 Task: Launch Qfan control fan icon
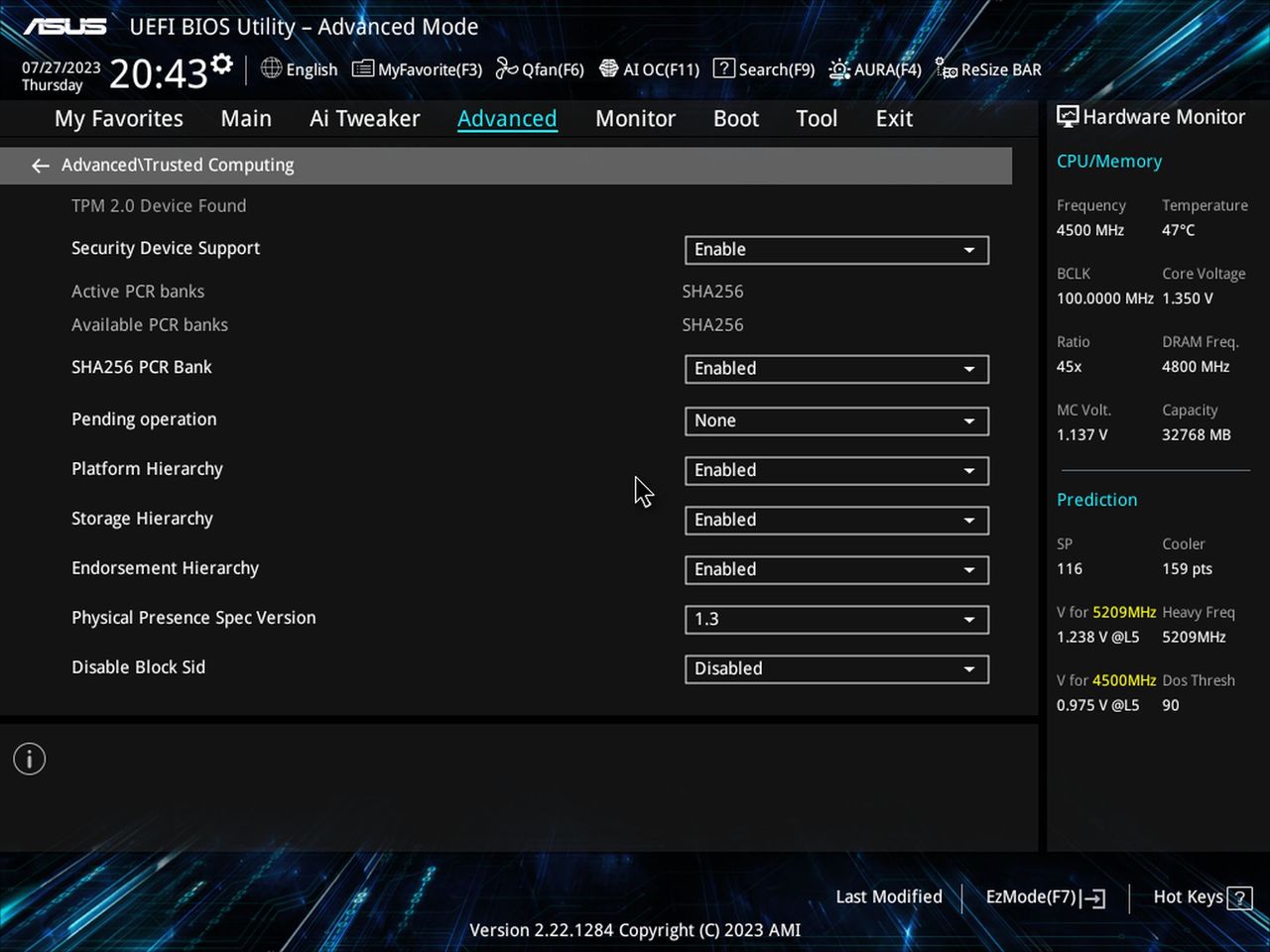[x=507, y=67]
